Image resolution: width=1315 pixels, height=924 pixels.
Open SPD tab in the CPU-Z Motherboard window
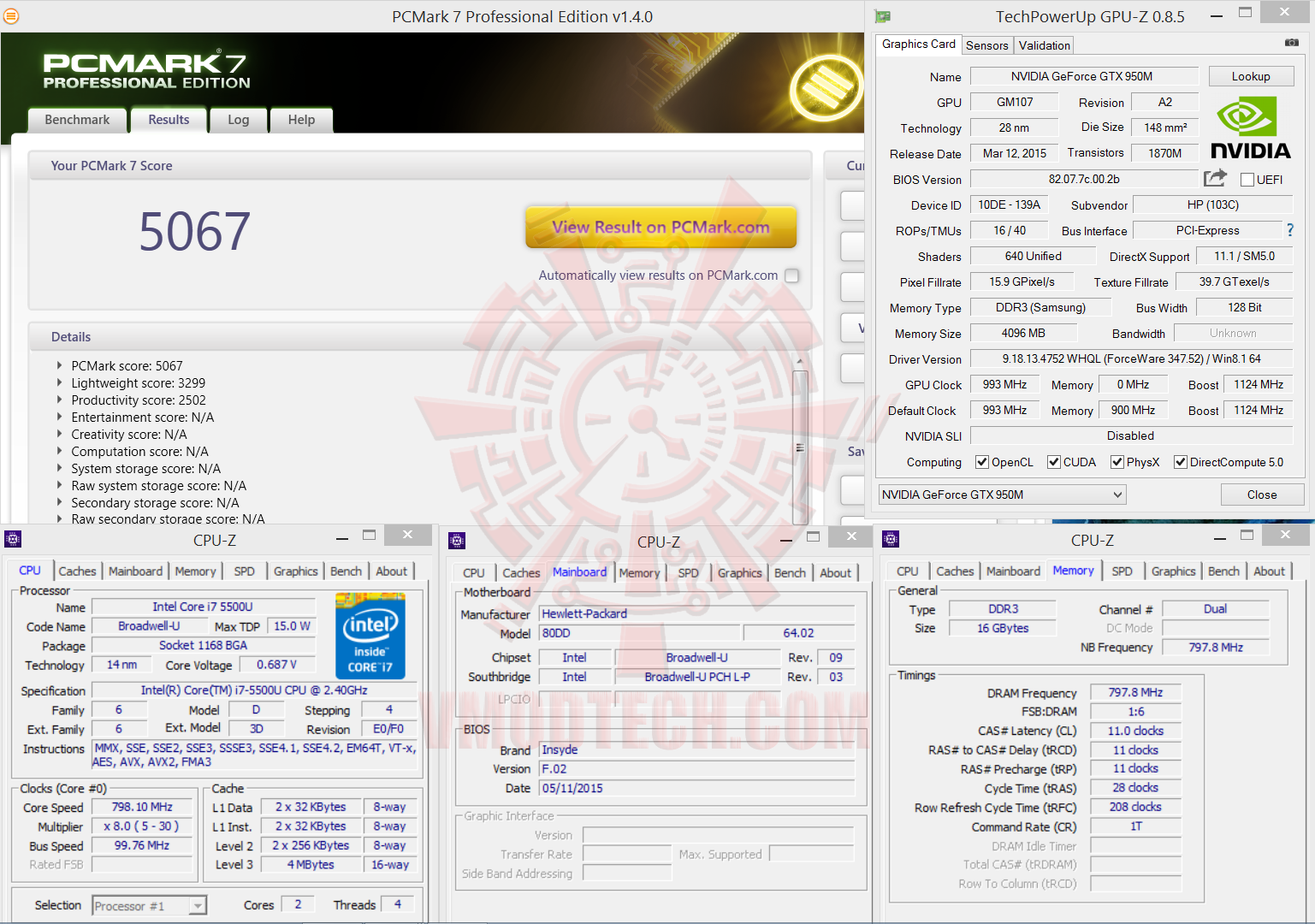coord(688,573)
